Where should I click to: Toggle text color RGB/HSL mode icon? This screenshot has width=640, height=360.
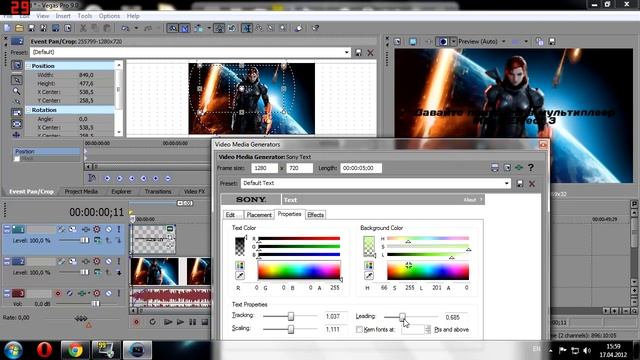click(240, 266)
